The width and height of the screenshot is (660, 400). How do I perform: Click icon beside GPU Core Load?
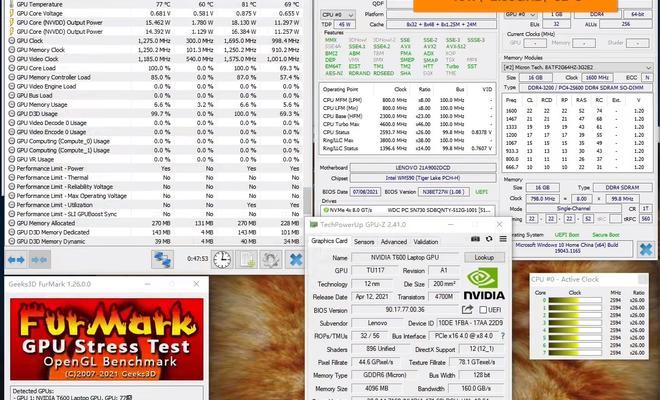(x=11, y=68)
